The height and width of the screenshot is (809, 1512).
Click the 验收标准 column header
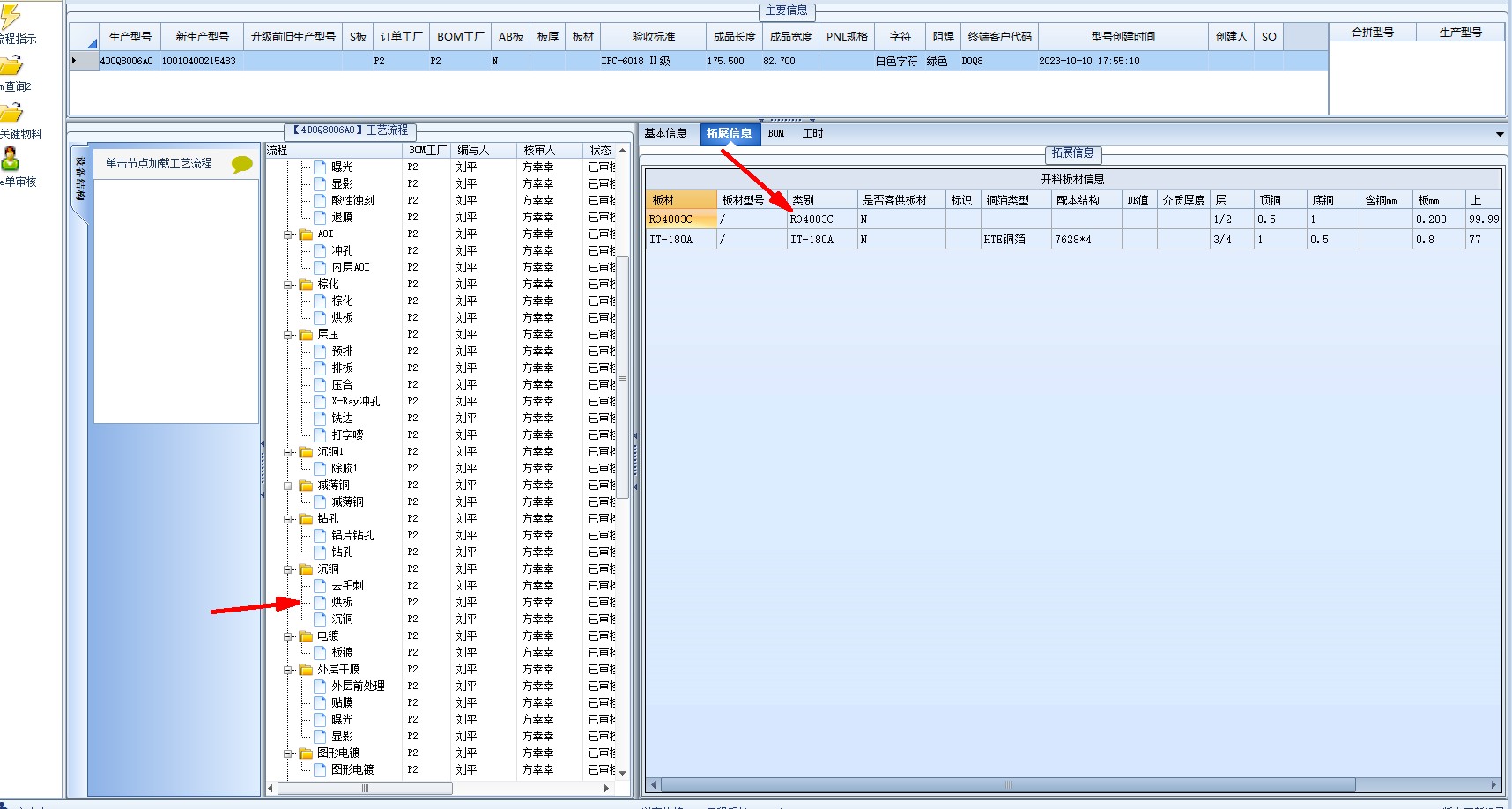point(653,37)
